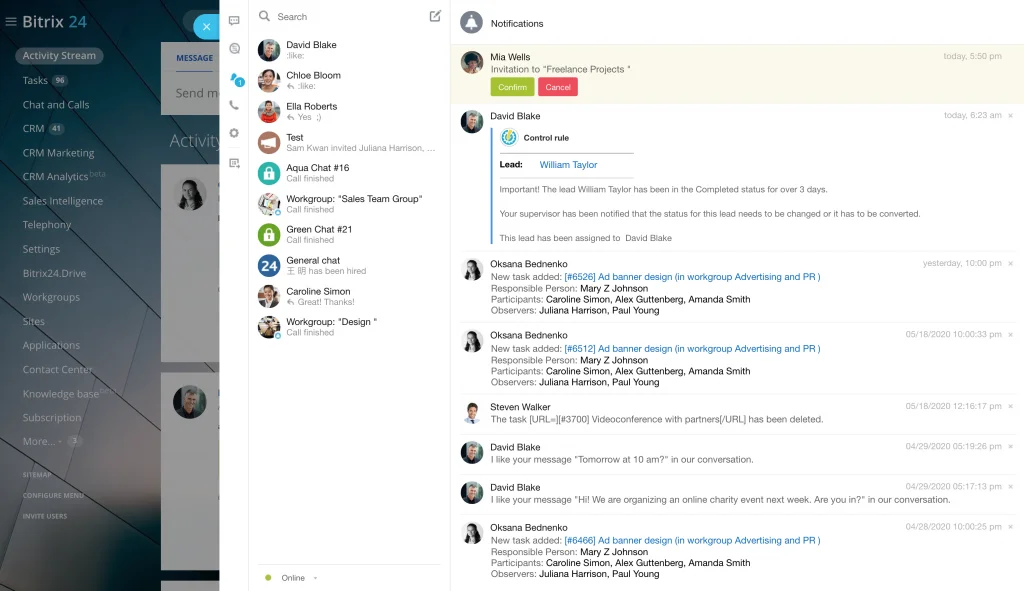Viewport: 1024px width, 591px height.
Task: Click inside the Search input field
Action: coord(330,16)
